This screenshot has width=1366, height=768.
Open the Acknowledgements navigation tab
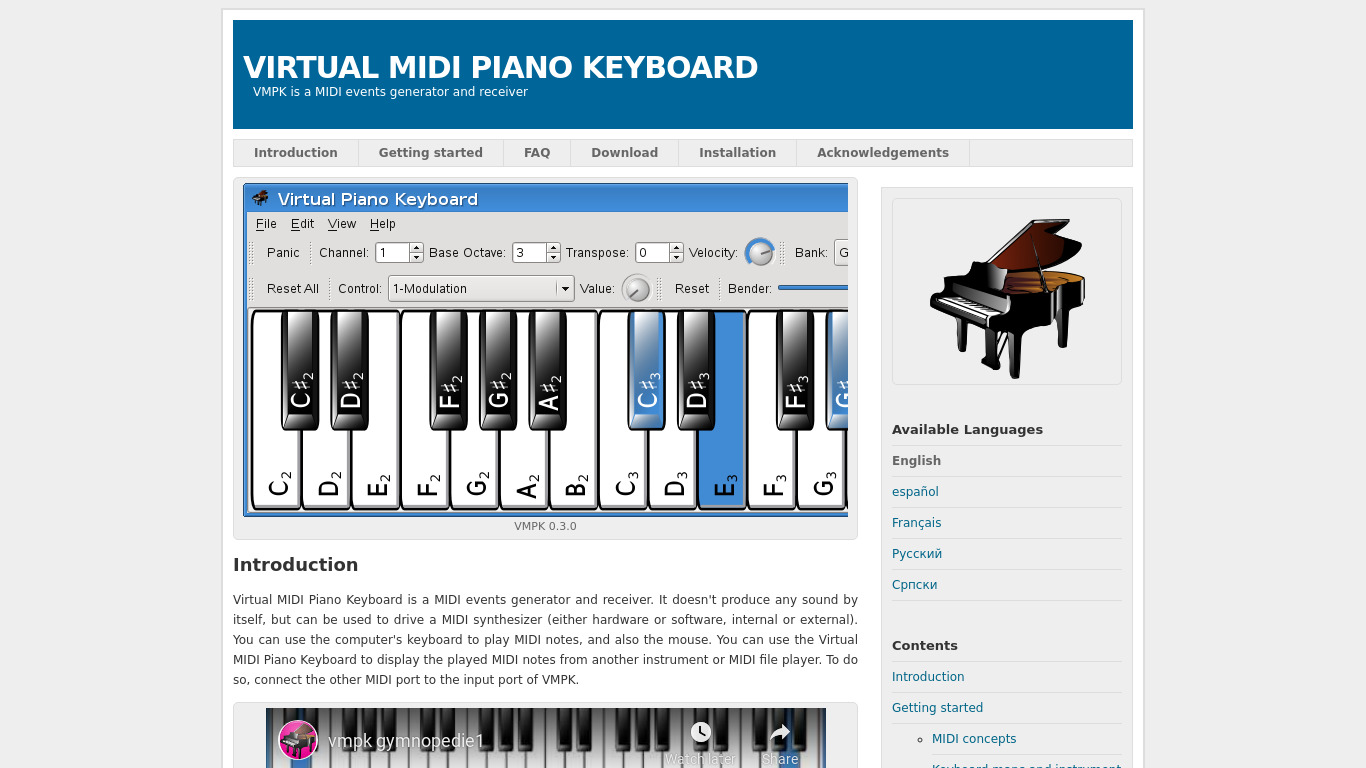coord(883,153)
